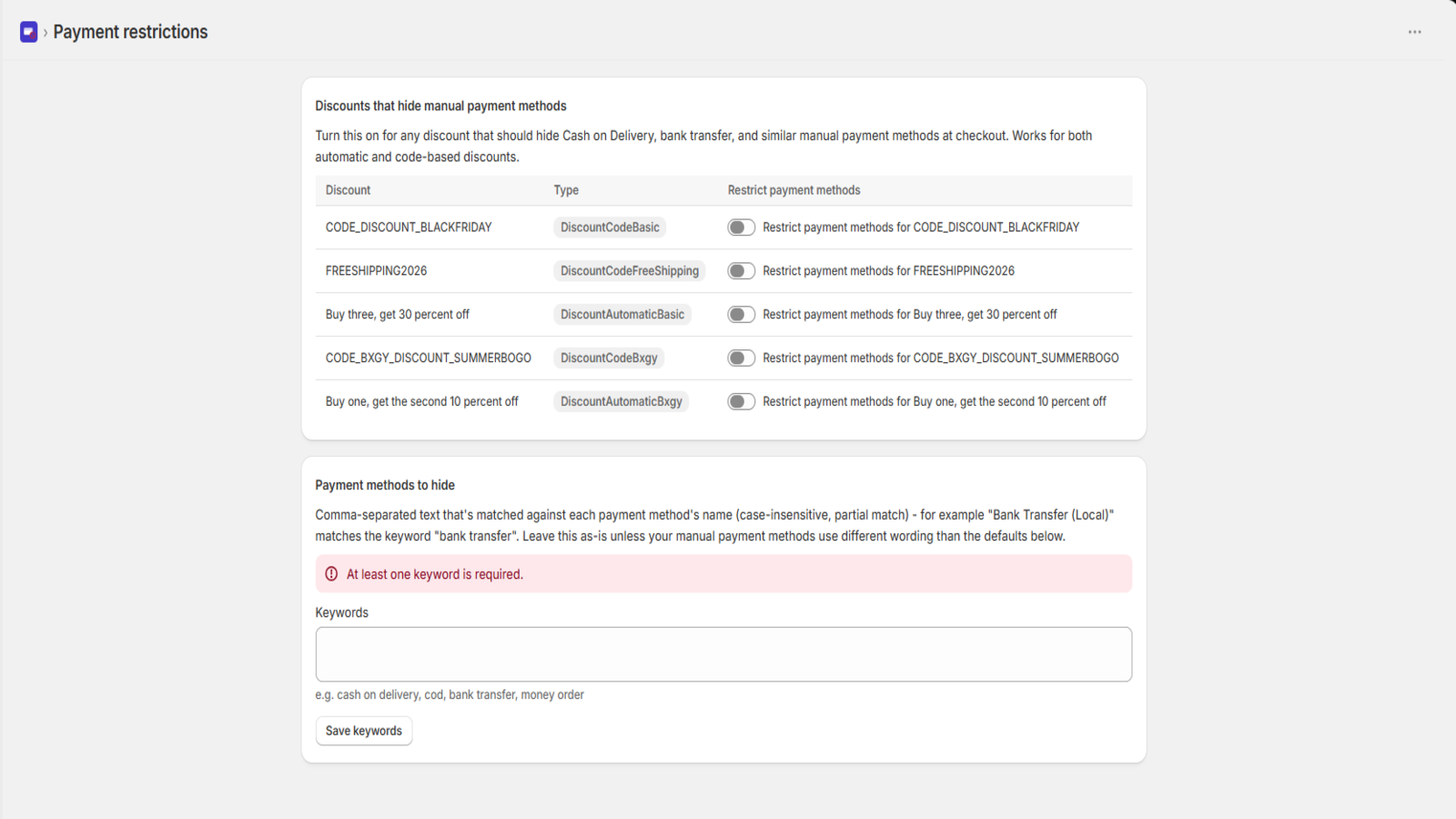Enable restriction for CODE_BXGY_DISCOUNT_SUMMERBOGO
Screen dimensions: 1456x819
[741, 359]
